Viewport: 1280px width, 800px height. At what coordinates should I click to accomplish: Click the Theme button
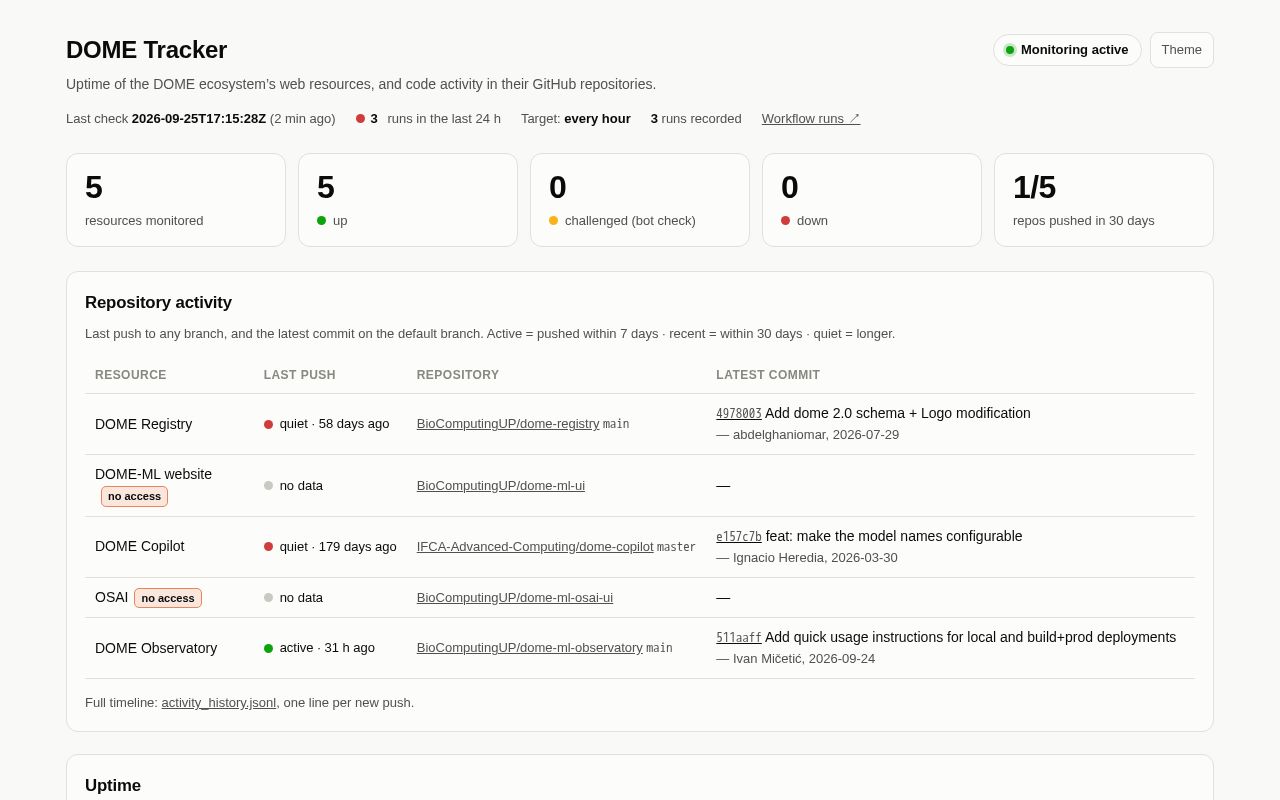tap(1182, 50)
